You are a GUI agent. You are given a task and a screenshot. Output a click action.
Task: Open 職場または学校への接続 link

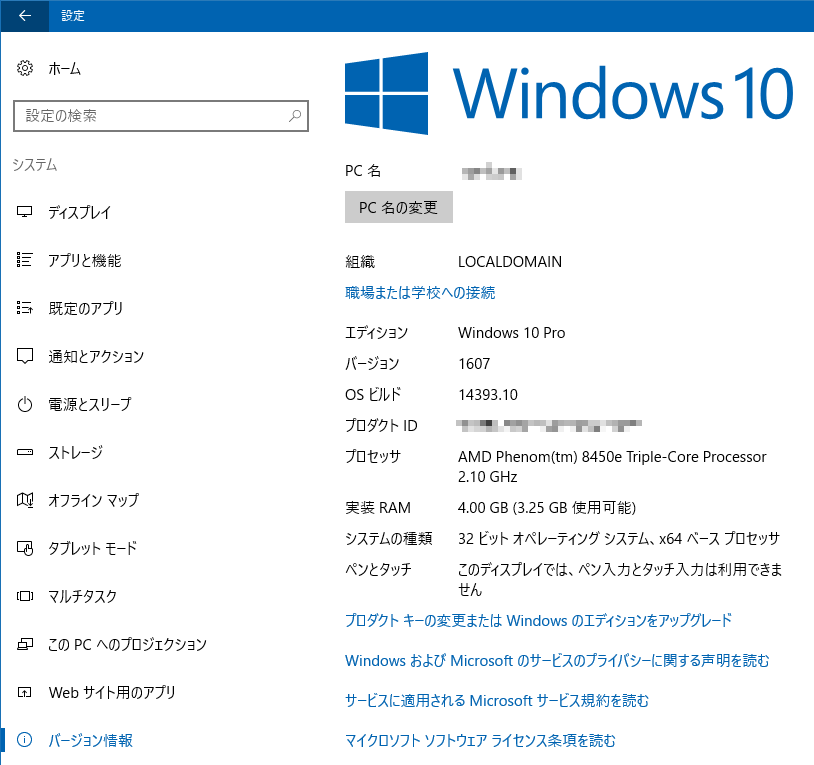[420, 293]
